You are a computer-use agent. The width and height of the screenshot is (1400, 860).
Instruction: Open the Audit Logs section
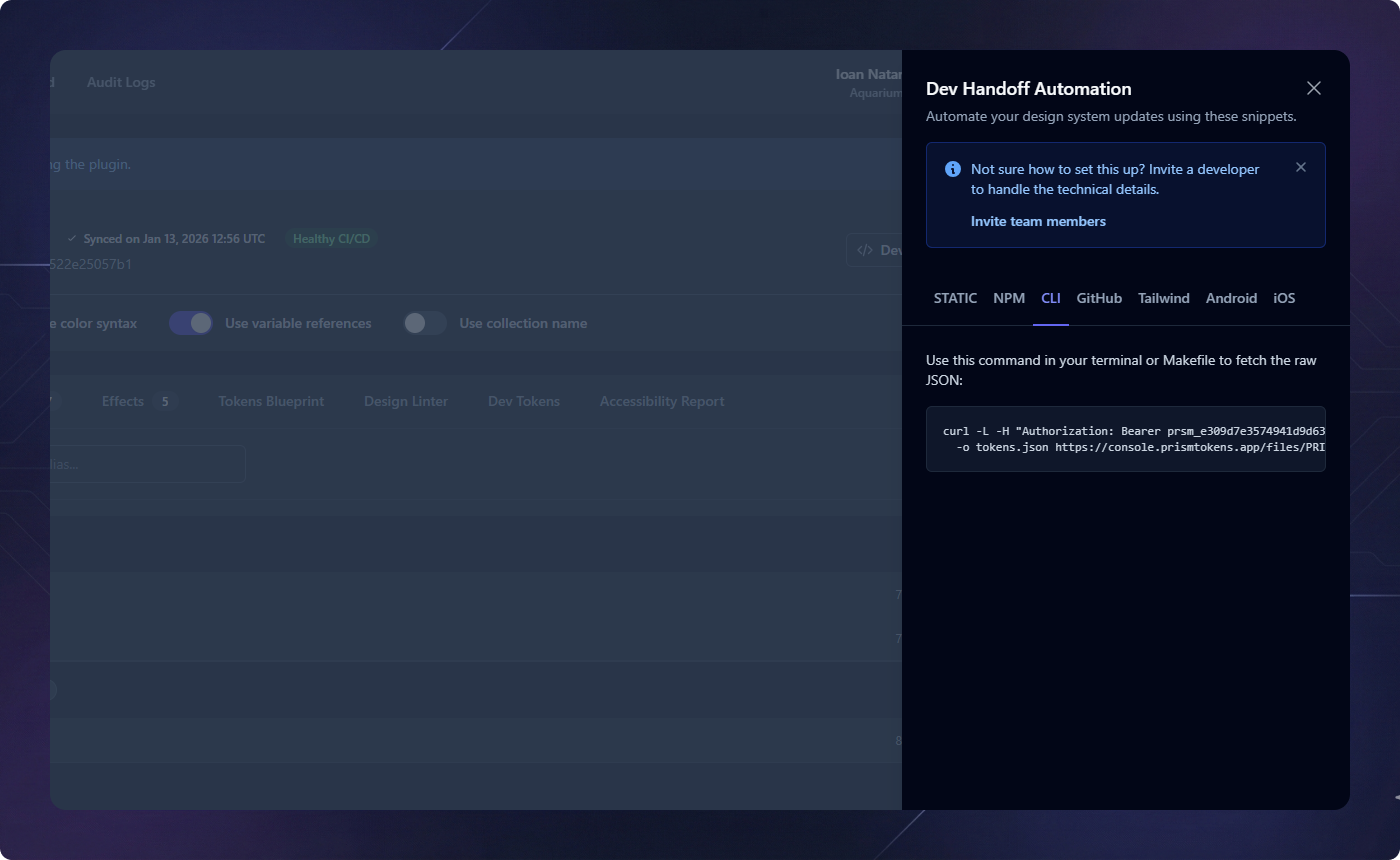click(120, 82)
